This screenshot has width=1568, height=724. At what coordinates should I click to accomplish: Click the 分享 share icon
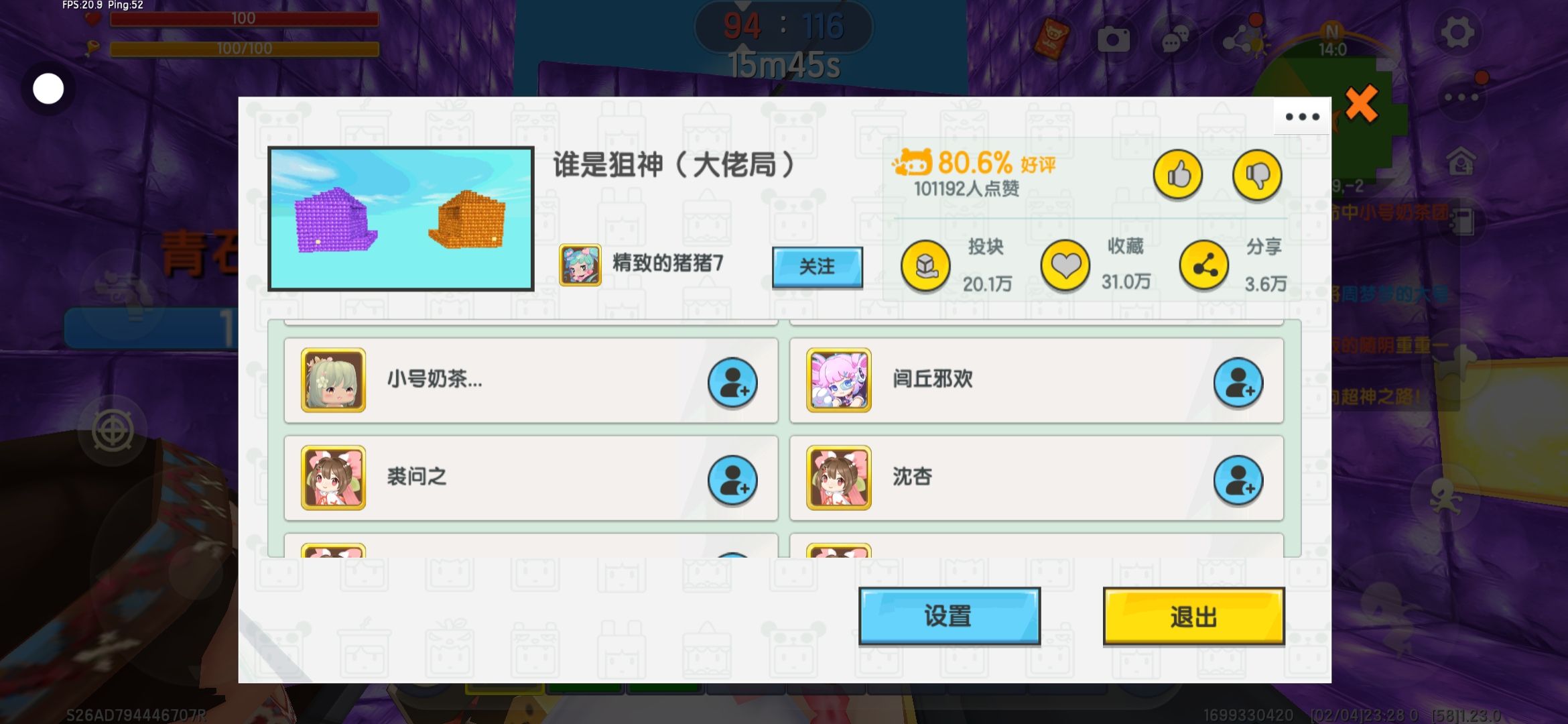tap(1204, 266)
